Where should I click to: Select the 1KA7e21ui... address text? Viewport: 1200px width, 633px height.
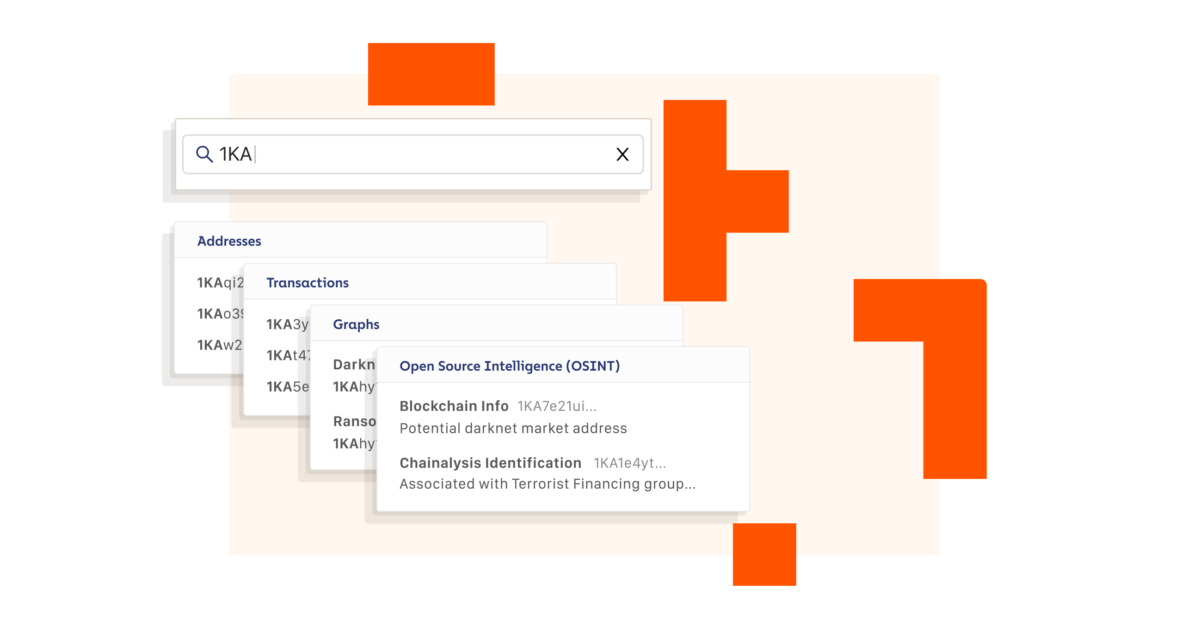coord(556,406)
